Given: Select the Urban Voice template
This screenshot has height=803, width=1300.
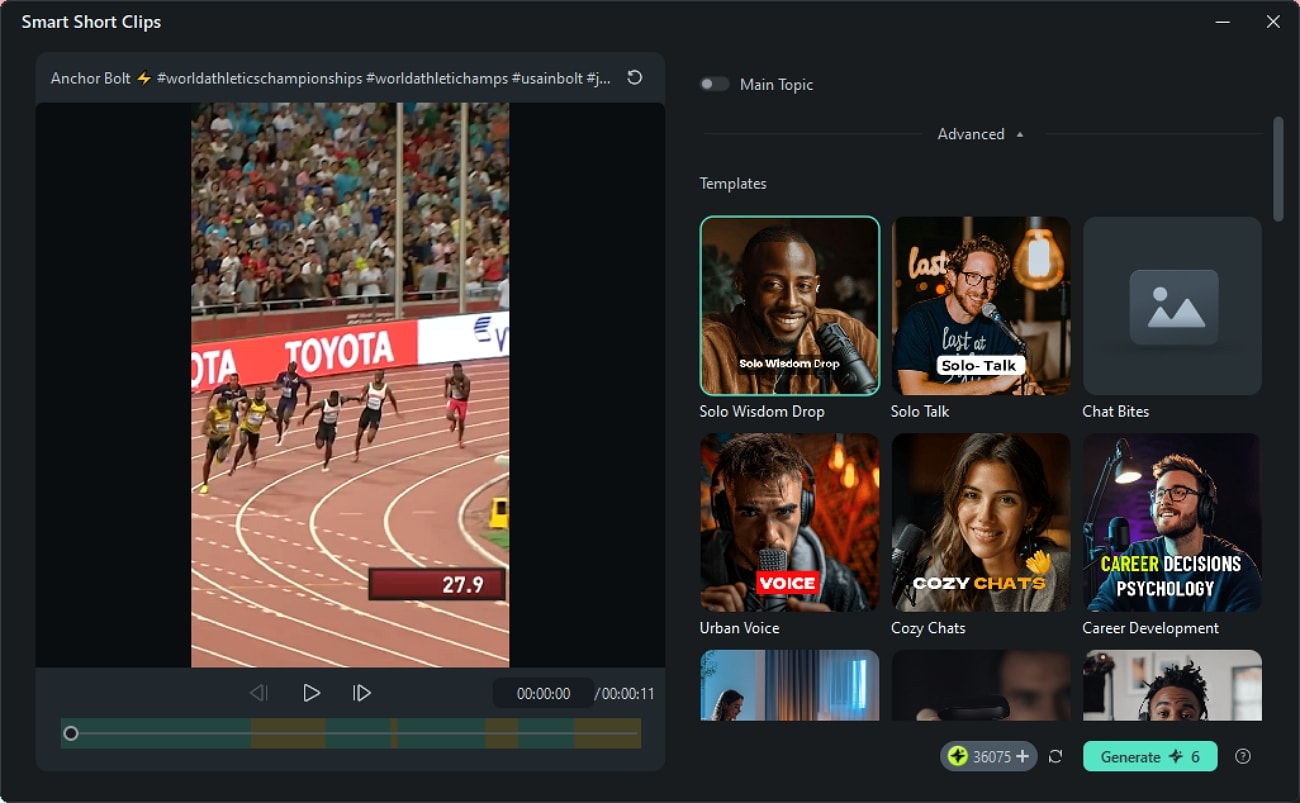Looking at the screenshot, I should click(789, 521).
